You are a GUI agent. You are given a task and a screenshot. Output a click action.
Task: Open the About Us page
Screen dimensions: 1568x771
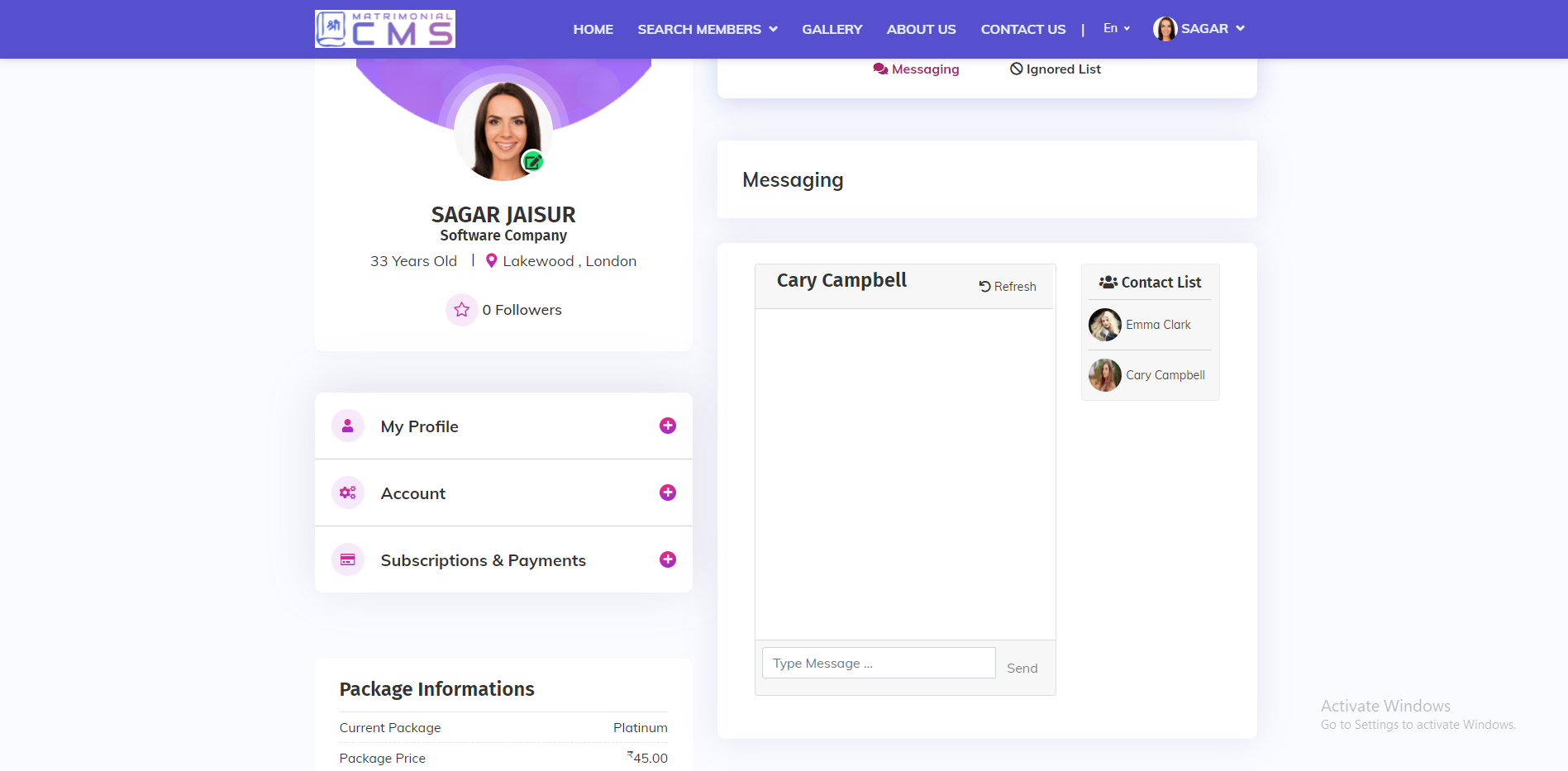tap(921, 29)
